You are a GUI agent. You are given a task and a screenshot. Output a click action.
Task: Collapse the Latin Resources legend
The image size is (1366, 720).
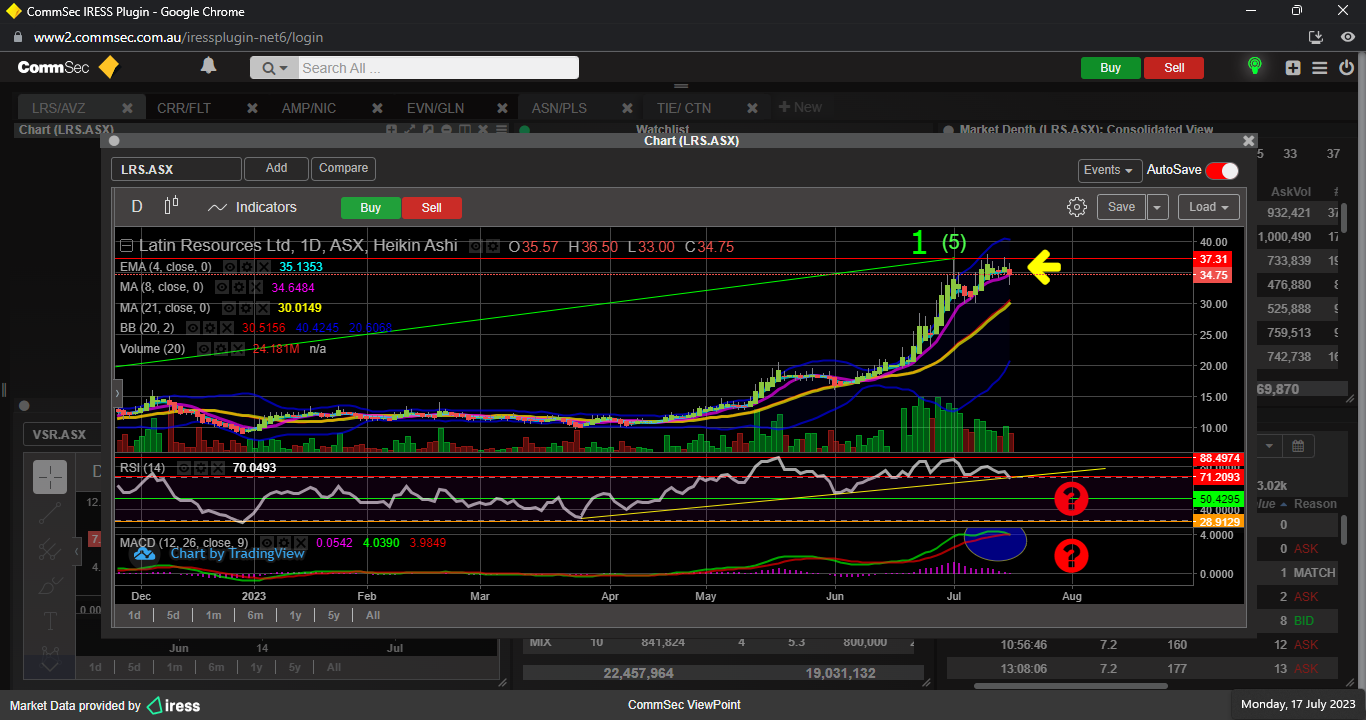pyautogui.click(x=126, y=246)
